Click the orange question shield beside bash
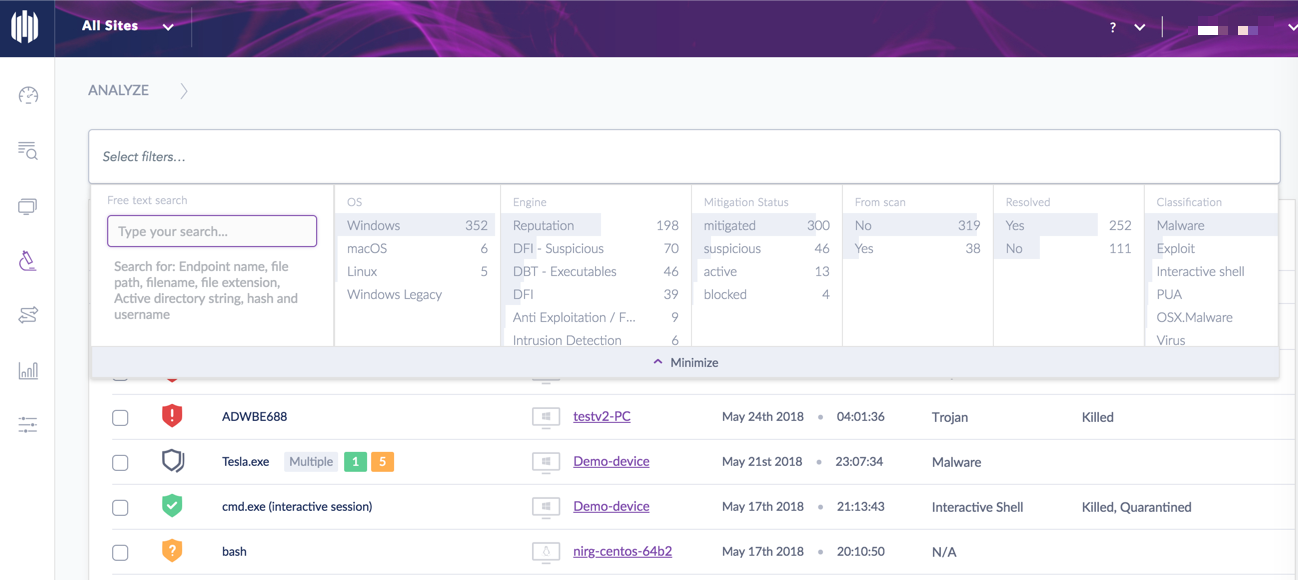Screen dimensions: 1298x580 point(172,550)
